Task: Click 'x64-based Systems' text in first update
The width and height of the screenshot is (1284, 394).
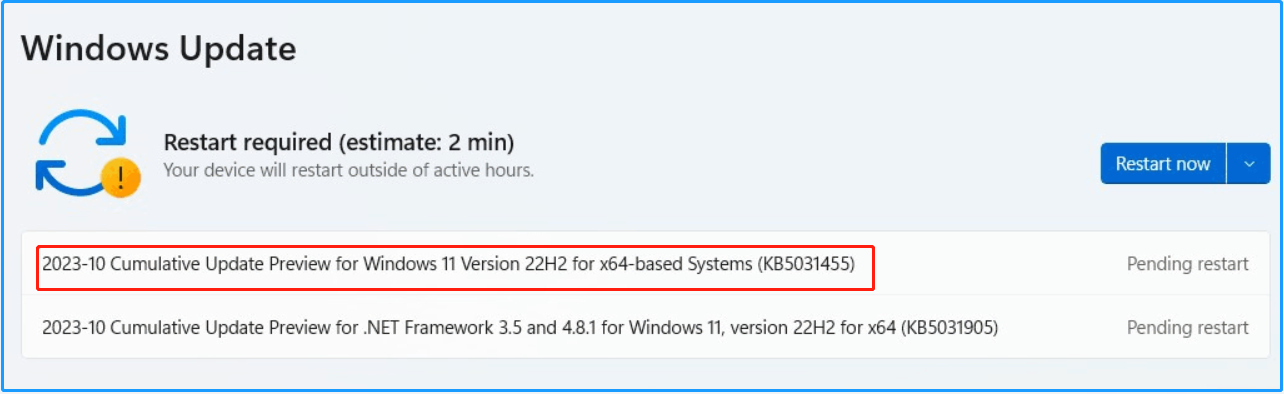Action: (674, 265)
